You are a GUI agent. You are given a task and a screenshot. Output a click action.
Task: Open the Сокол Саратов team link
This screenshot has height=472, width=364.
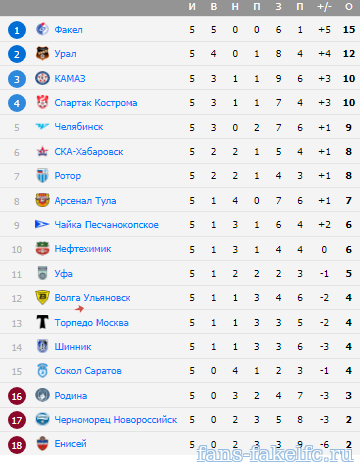click(x=88, y=371)
